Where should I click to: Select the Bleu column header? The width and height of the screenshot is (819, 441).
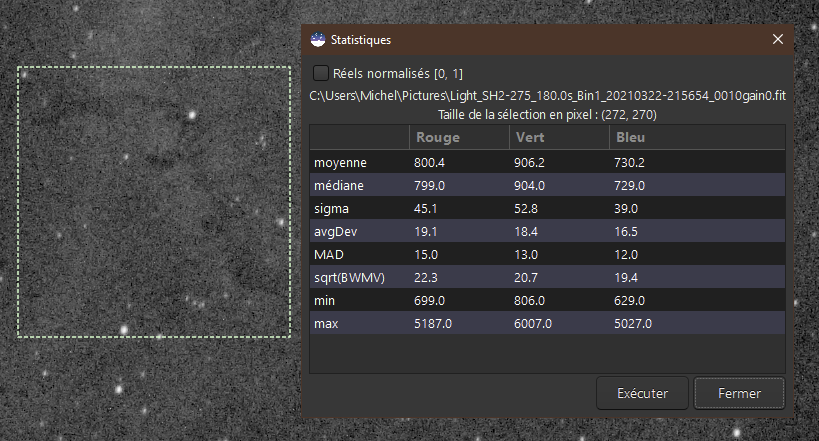click(630, 137)
